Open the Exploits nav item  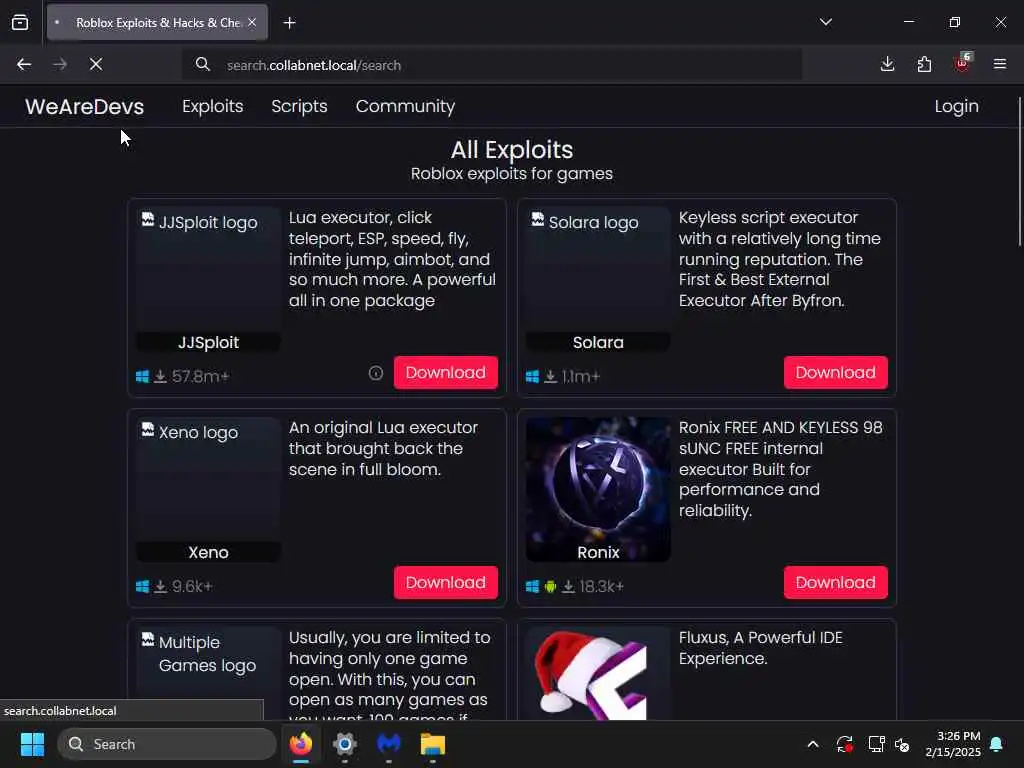coord(213,106)
